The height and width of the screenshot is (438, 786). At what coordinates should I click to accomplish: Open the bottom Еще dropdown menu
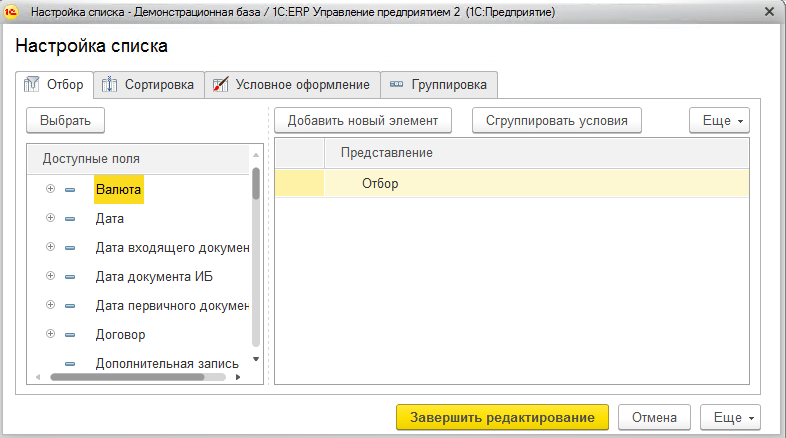731,417
